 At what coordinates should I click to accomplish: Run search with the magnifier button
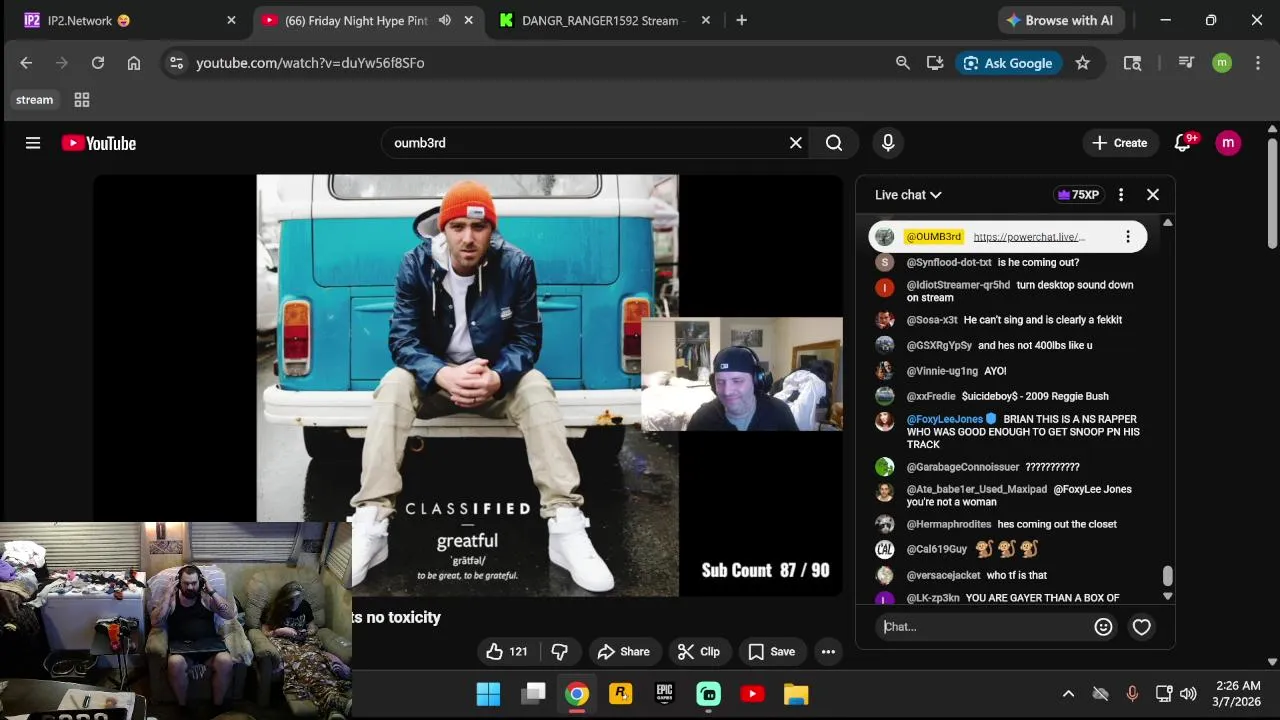click(834, 143)
